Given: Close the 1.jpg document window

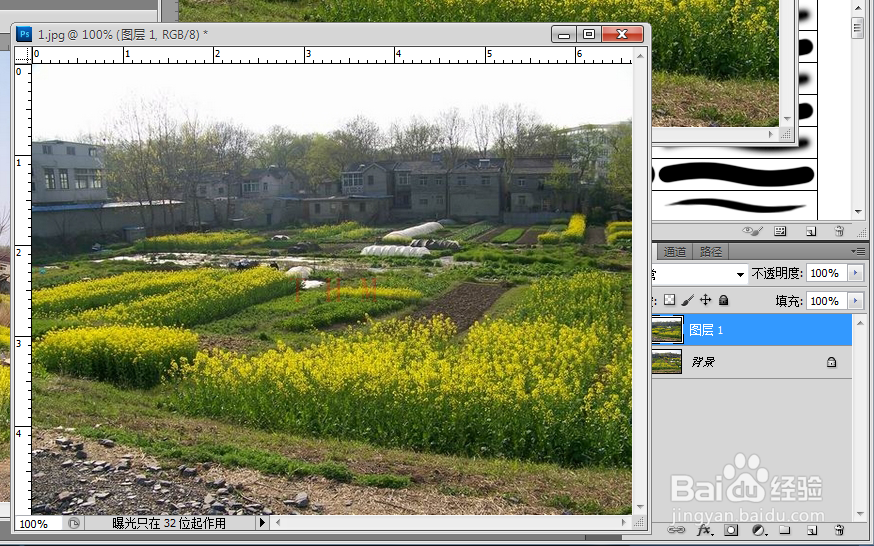Looking at the screenshot, I should (622, 35).
